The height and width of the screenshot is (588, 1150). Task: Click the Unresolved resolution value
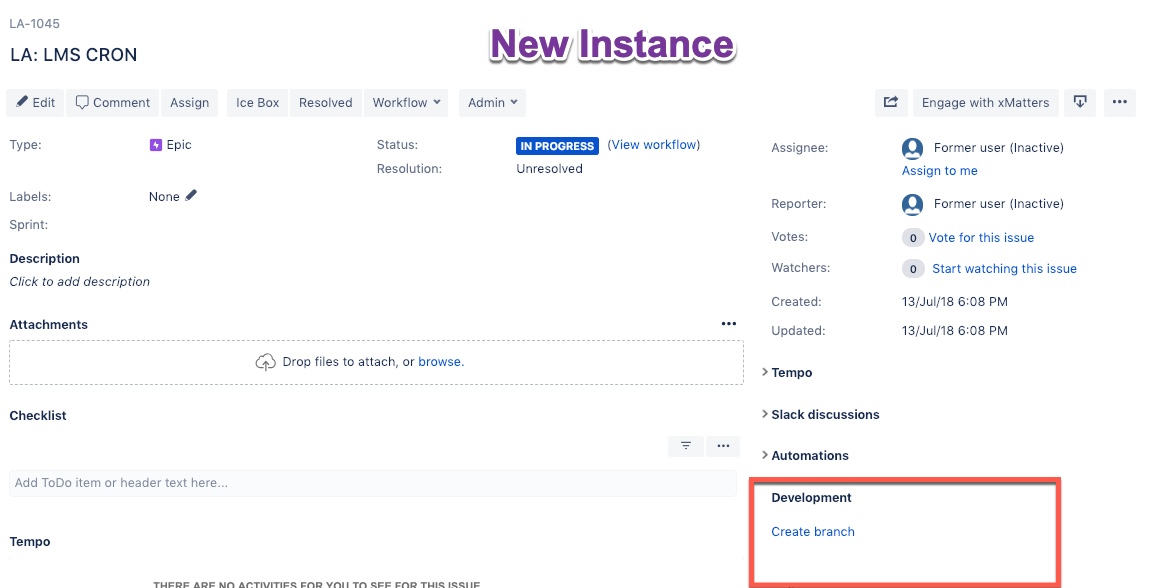pos(549,169)
